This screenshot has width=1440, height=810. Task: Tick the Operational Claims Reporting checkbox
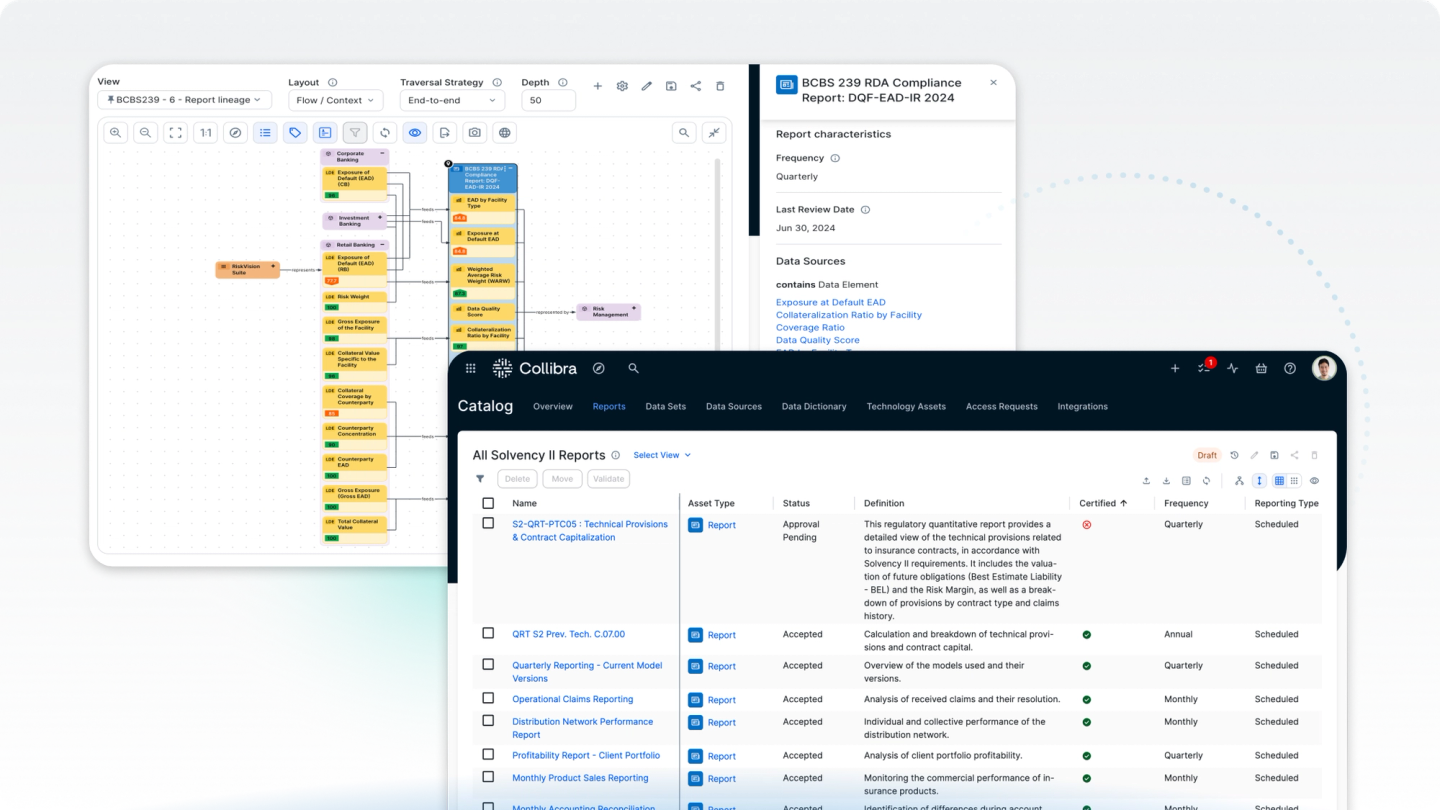(x=488, y=698)
